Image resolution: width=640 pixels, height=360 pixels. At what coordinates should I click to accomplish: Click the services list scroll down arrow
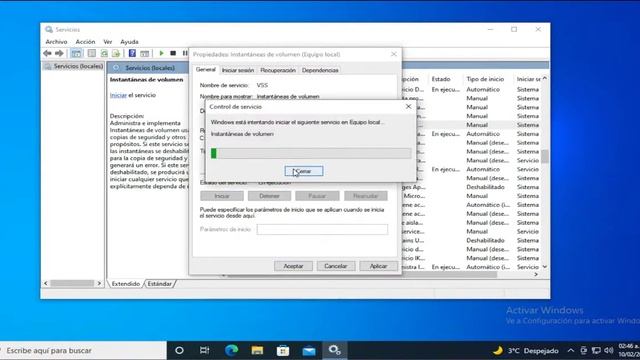(545, 267)
